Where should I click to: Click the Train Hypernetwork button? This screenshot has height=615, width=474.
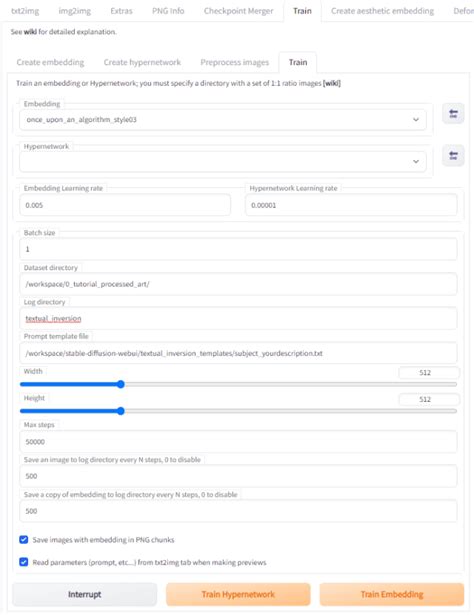pyautogui.click(x=238, y=594)
